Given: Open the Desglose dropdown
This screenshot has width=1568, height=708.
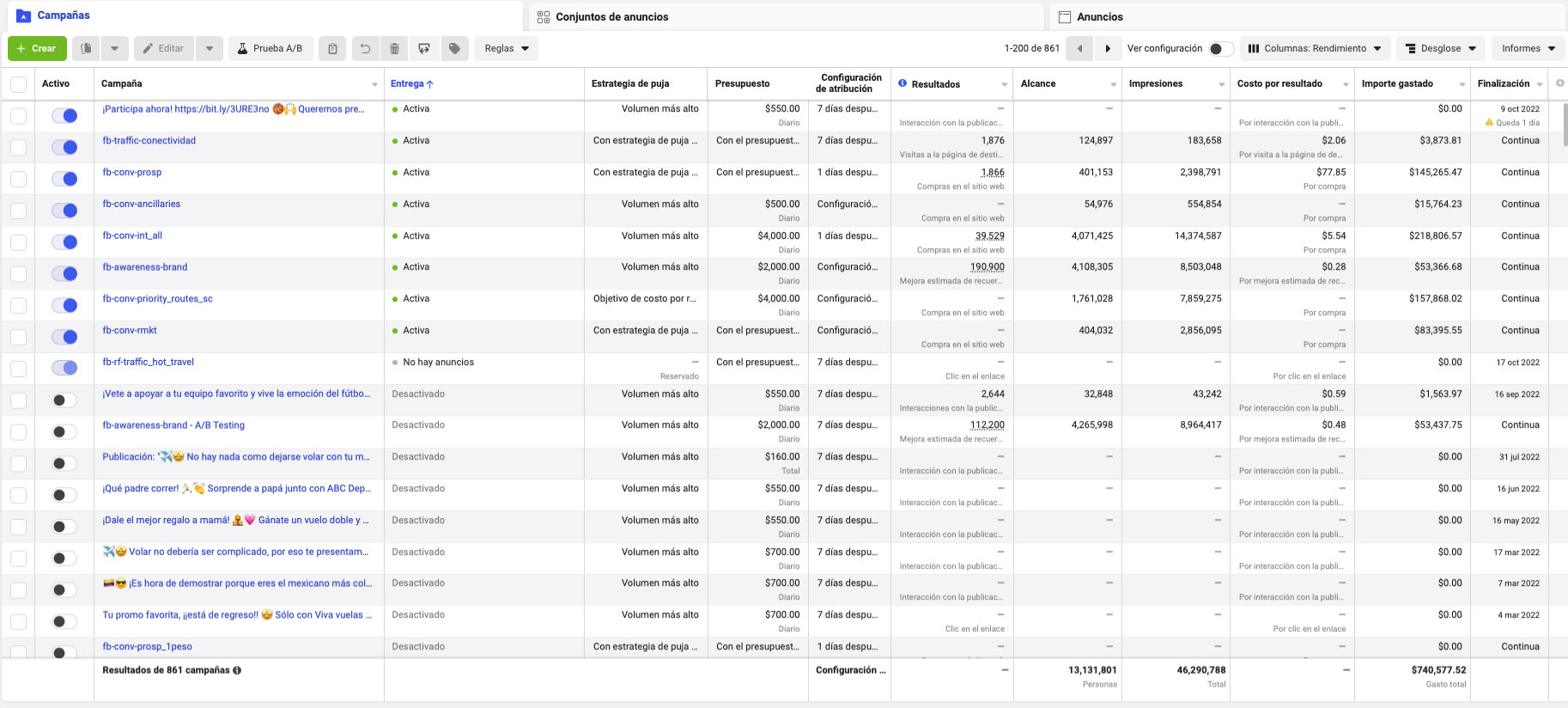Looking at the screenshot, I should pos(1441,49).
